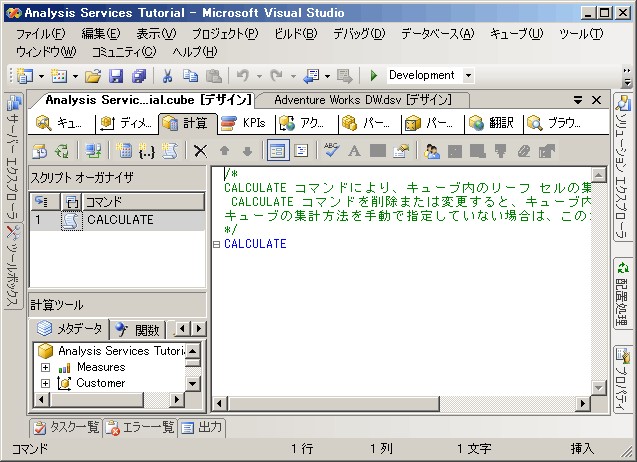Click the Check Syntax ABC icon

(x=332, y=150)
